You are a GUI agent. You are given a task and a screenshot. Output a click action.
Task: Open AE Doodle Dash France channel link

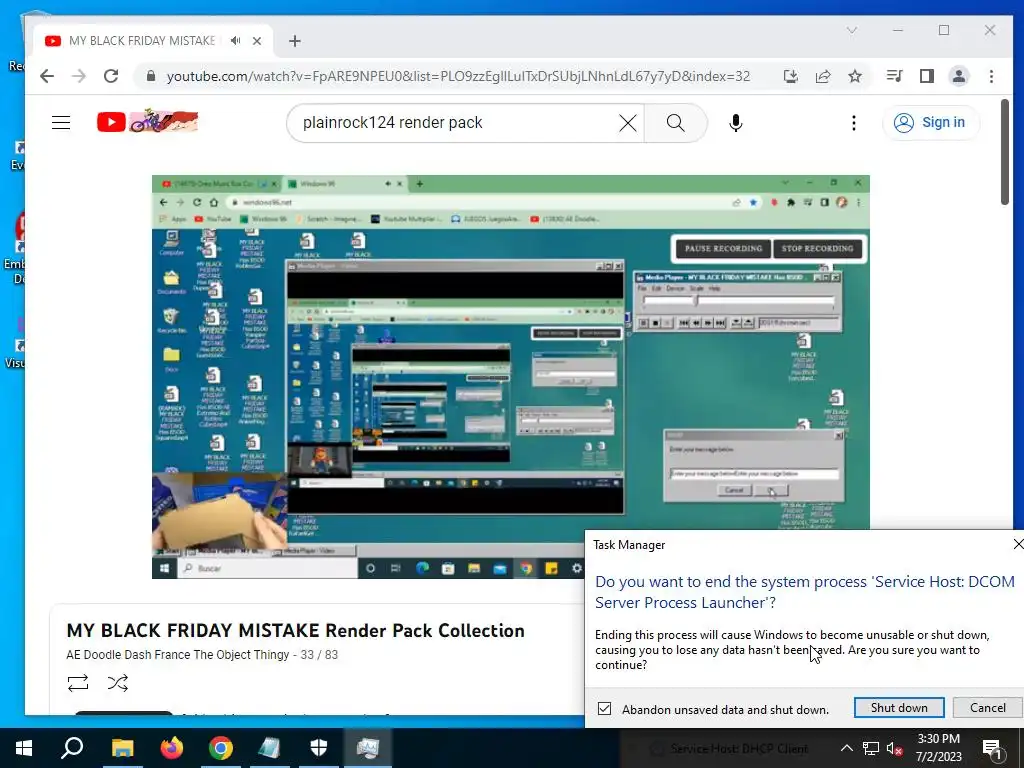pyautogui.click(x=178, y=654)
